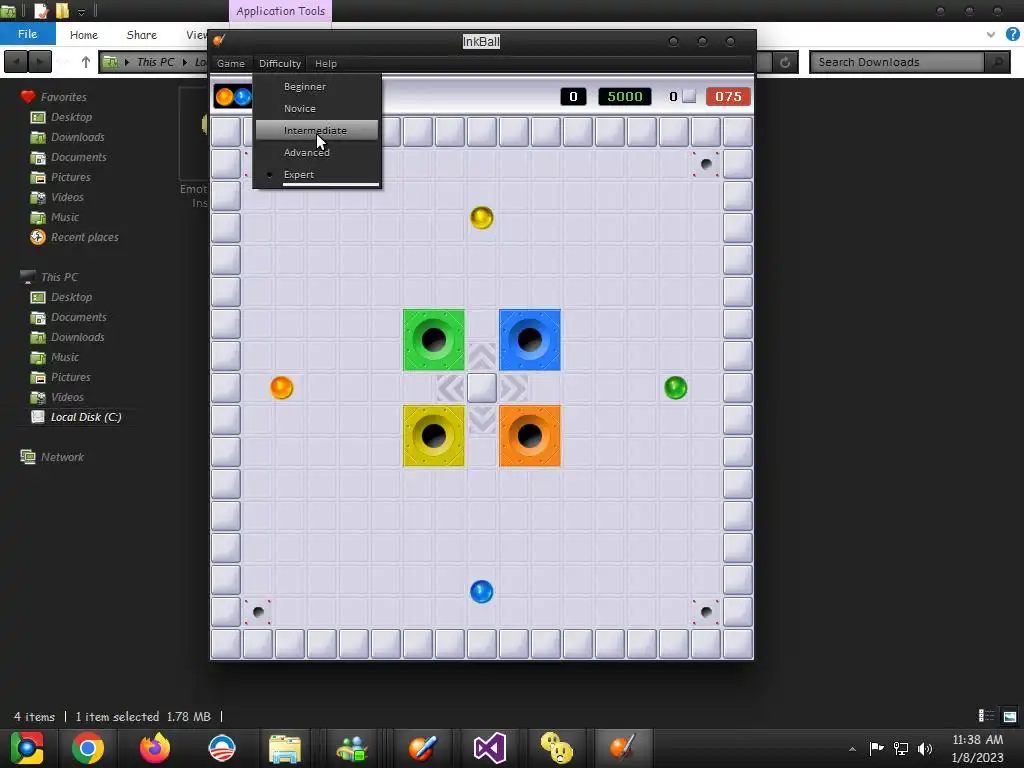Open the Help menu in InkBall
The height and width of the screenshot is (768, 1024).
pyautogui.click(x=326, y=63)
